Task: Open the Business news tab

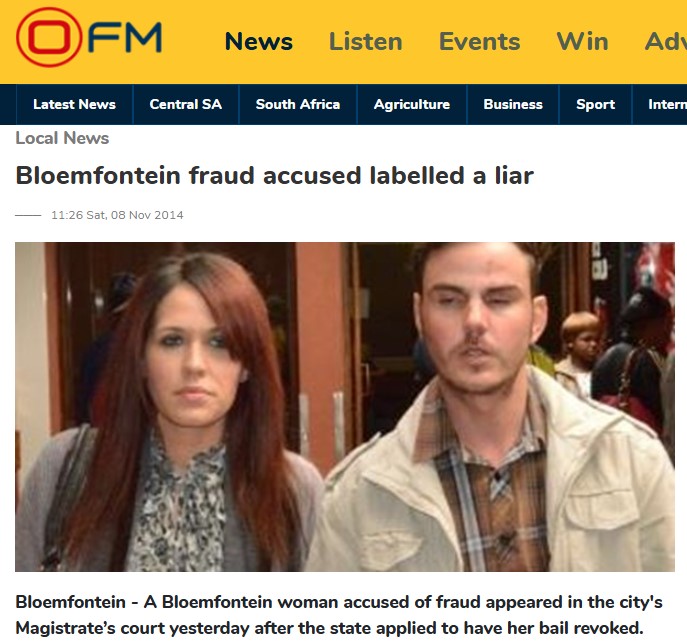Action: [513, 104]
